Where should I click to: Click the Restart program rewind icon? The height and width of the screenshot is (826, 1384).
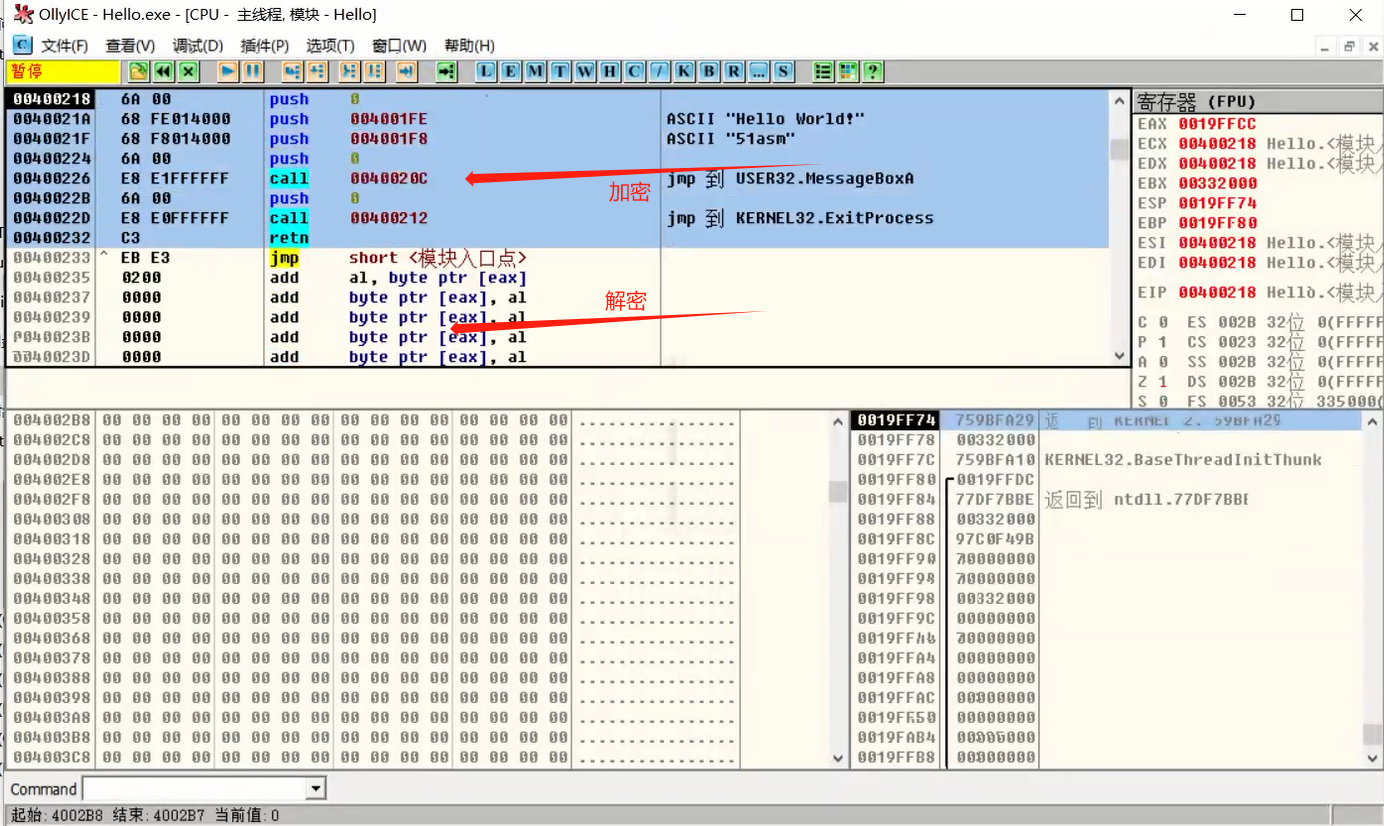point(163,72)
